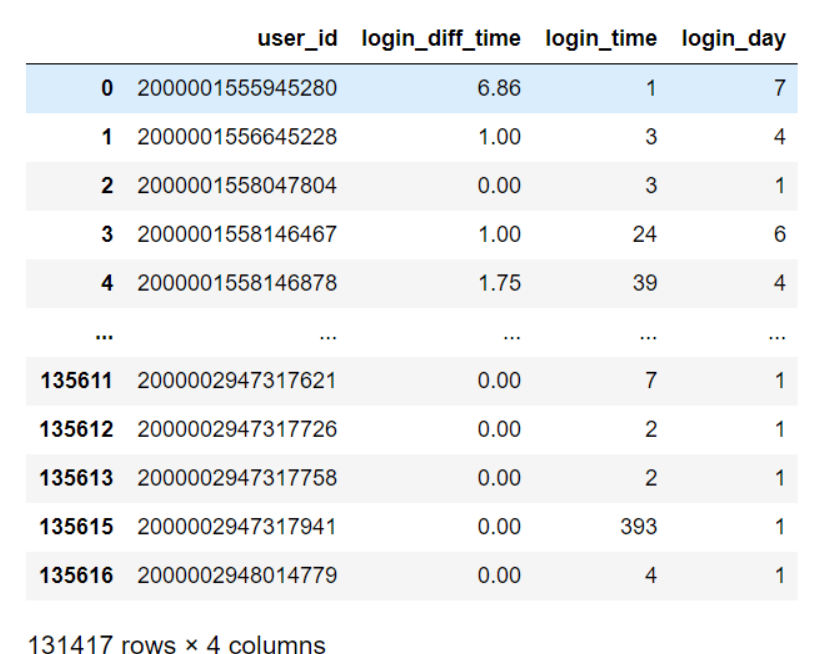Click login_time value 24
Viewport: 824px width, 654px height.
coord(644,234)
